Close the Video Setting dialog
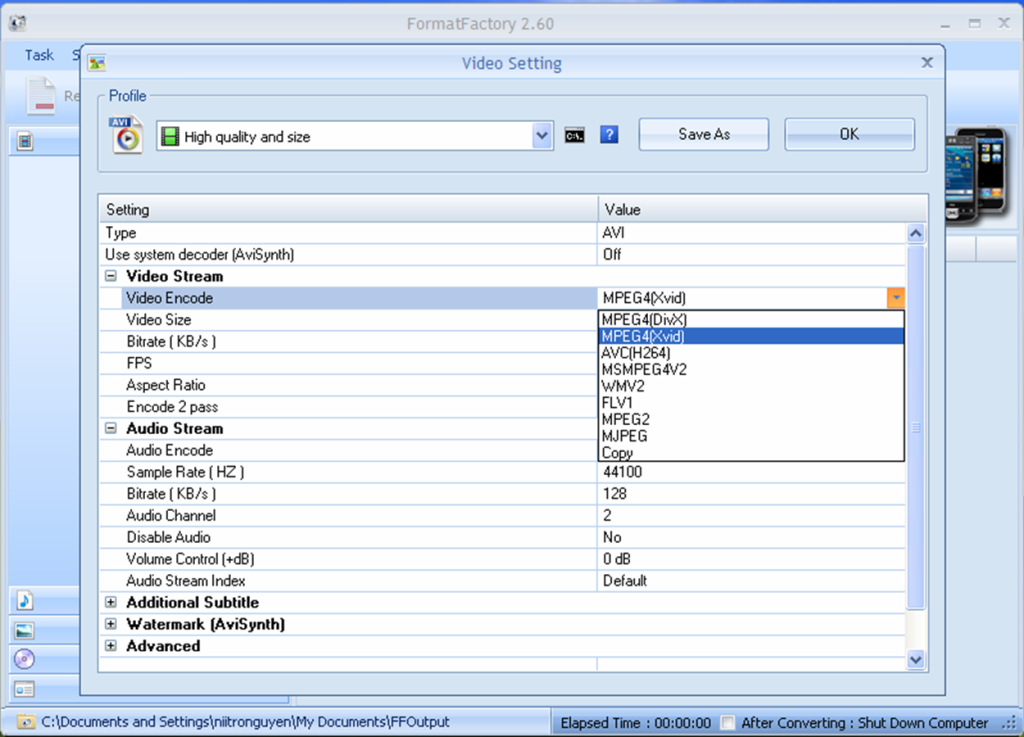The width and height of the screenshot is (1024, 737). pyautogui.click(x=927, y=63)
